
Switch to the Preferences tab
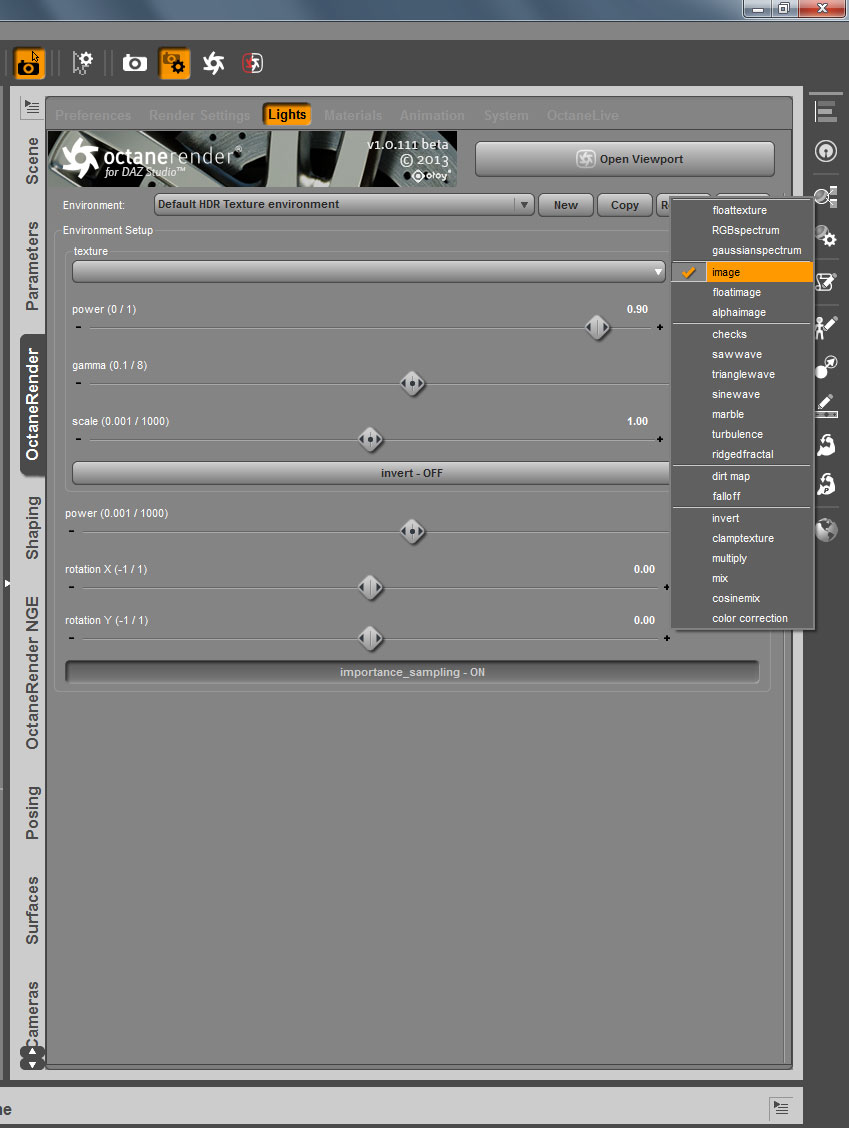click(93, 115)
